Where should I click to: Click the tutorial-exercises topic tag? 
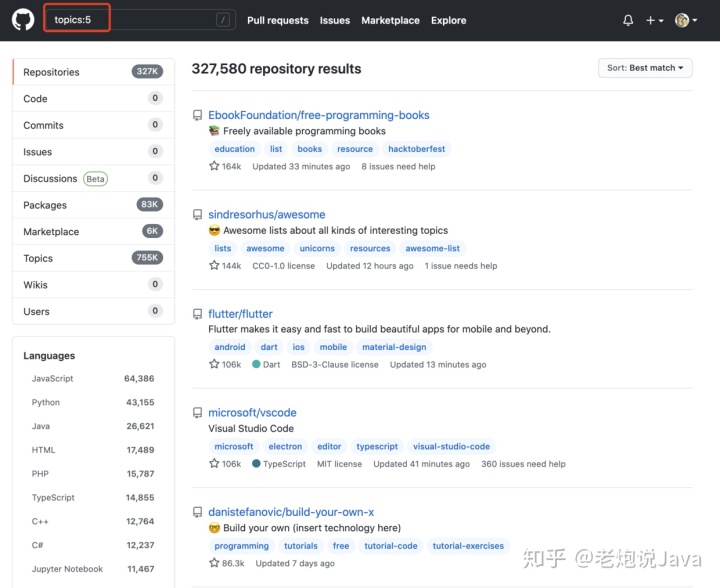pyautogui.click(x=468, y=546)
